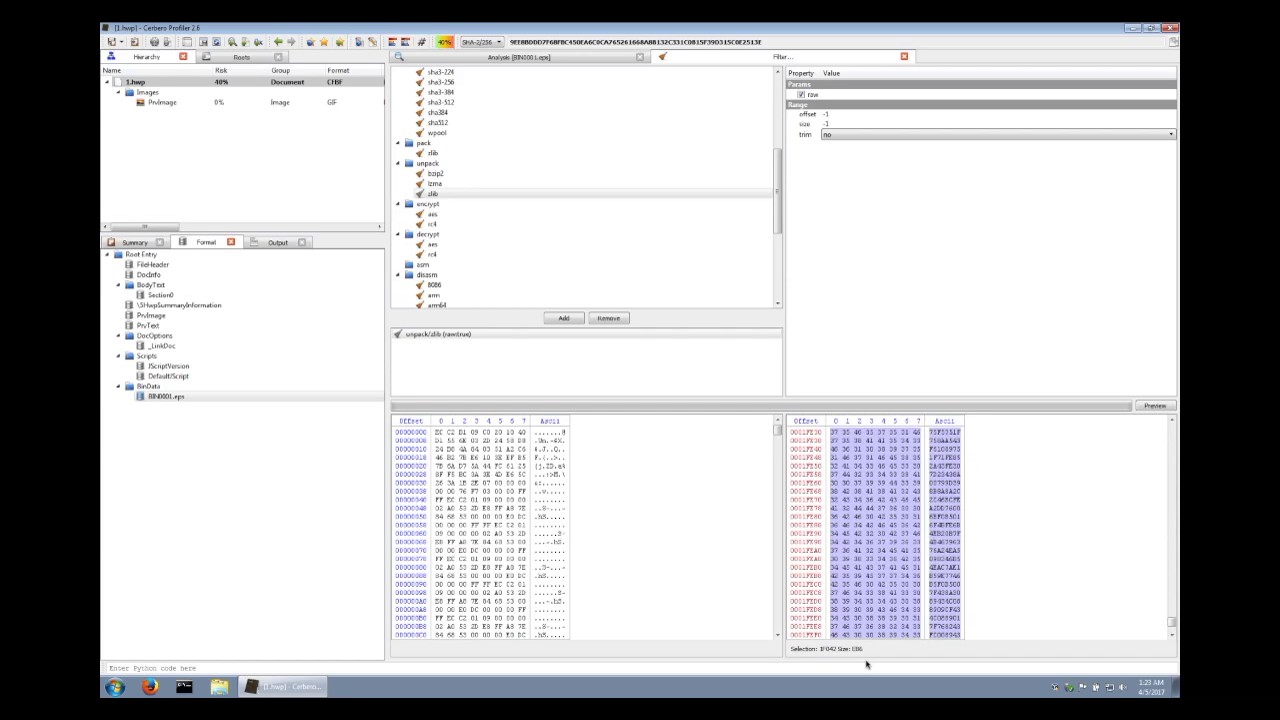
Task: Switch to the Format tab
Action: tap(206, 243)
